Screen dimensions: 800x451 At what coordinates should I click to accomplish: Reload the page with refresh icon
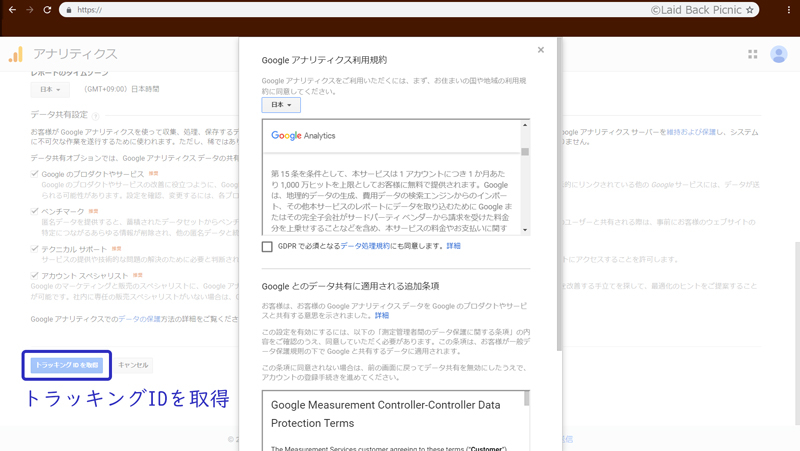click(47, 10)
